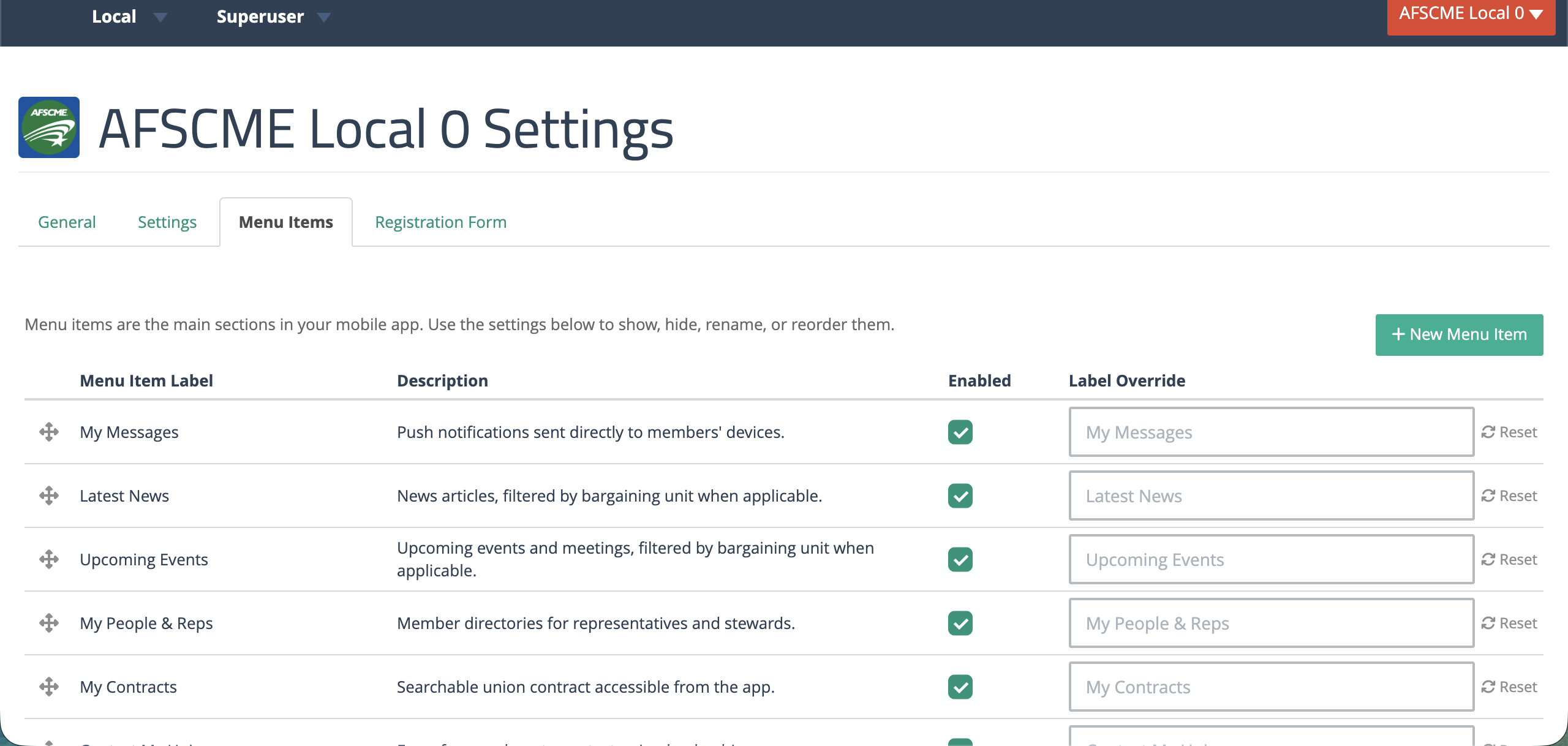
Task: Click the My Messages label override field
Action: (x=1272, y=432)
